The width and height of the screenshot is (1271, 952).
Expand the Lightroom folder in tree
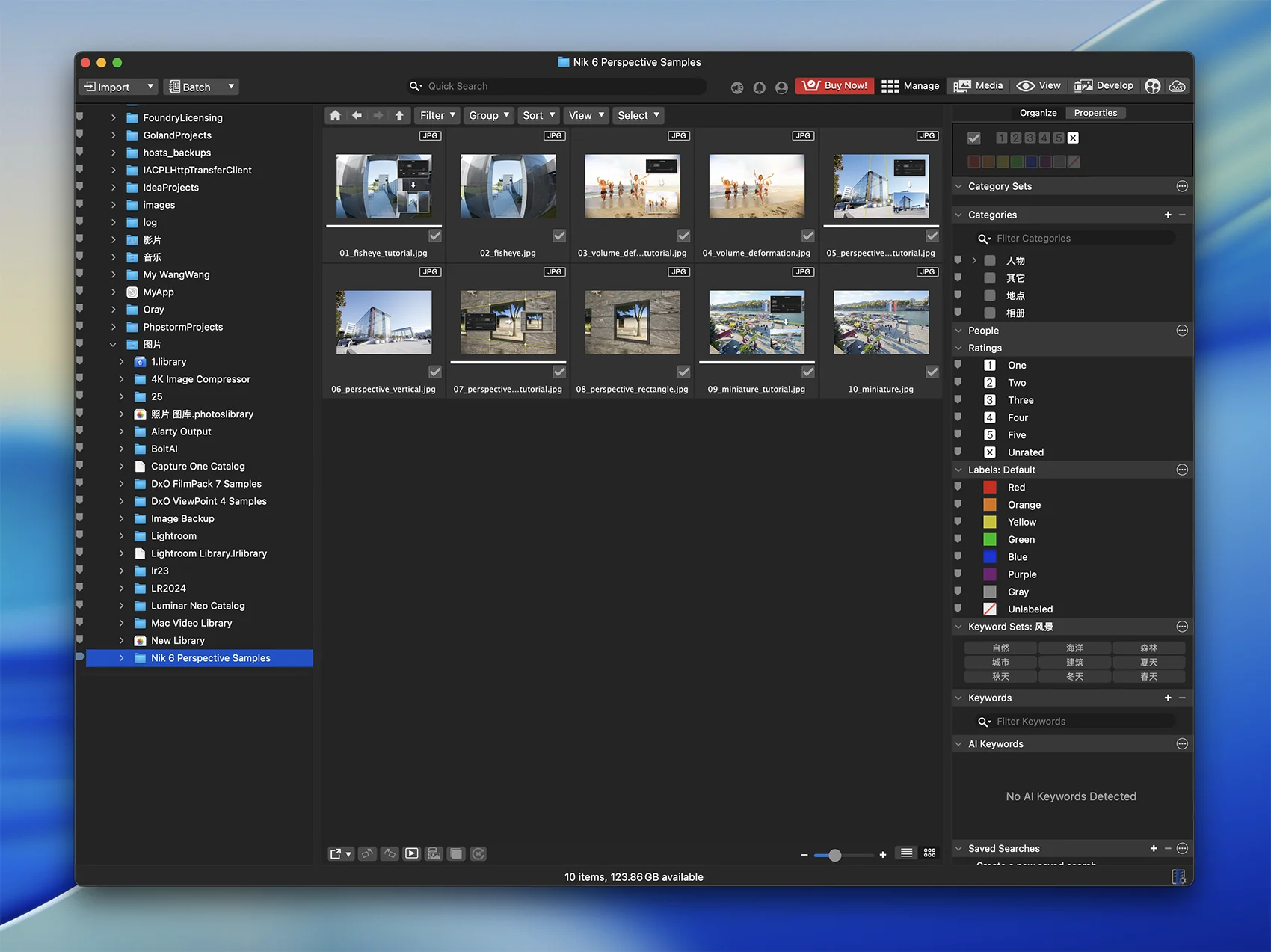click(121, 536)
